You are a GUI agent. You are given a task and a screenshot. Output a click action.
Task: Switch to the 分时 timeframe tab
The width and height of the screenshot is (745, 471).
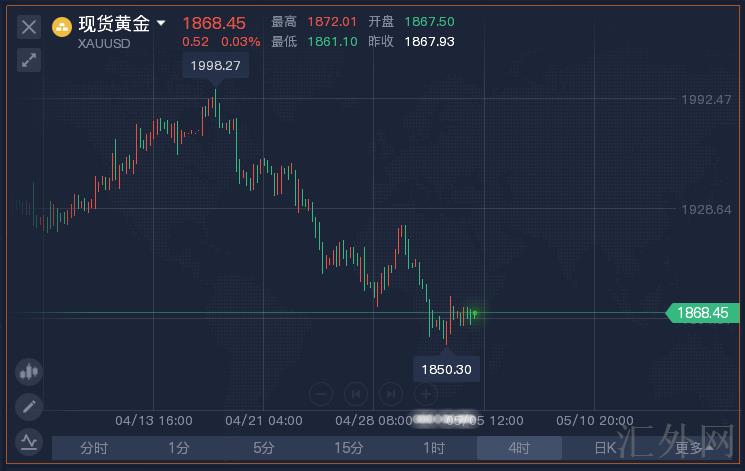click(94, 448)
